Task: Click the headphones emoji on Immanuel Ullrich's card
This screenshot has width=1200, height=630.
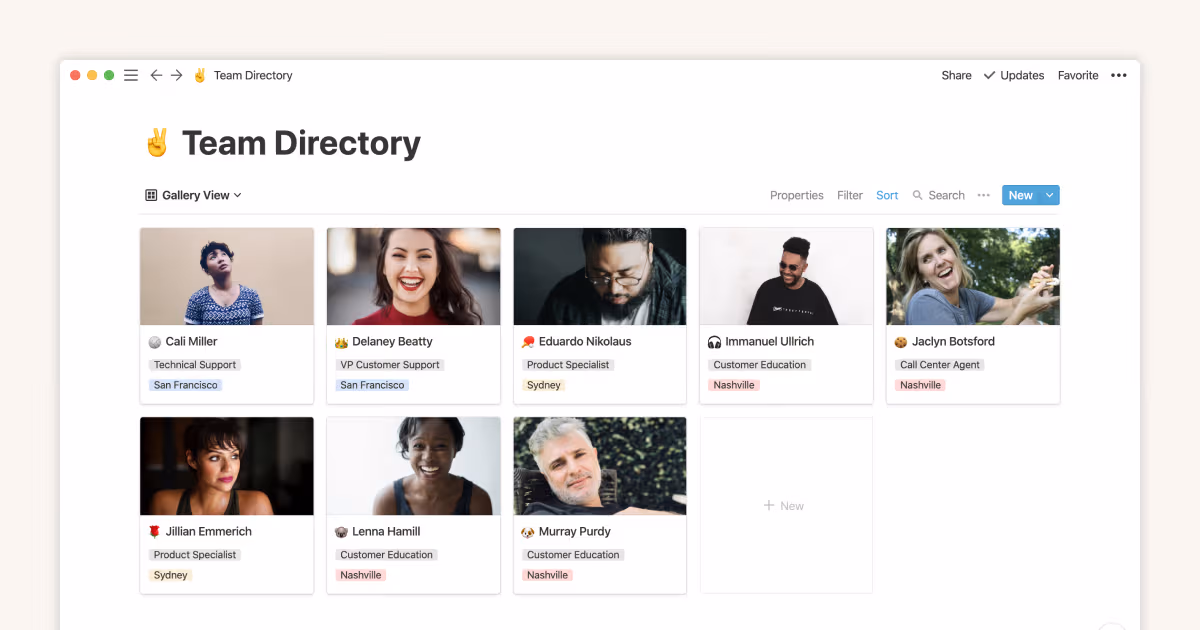Action: click(x=714, y=341)
